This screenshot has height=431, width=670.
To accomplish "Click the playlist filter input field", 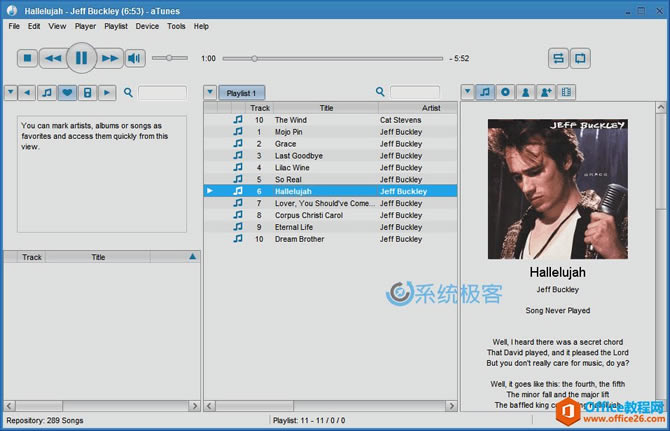I will pos(414,92).
